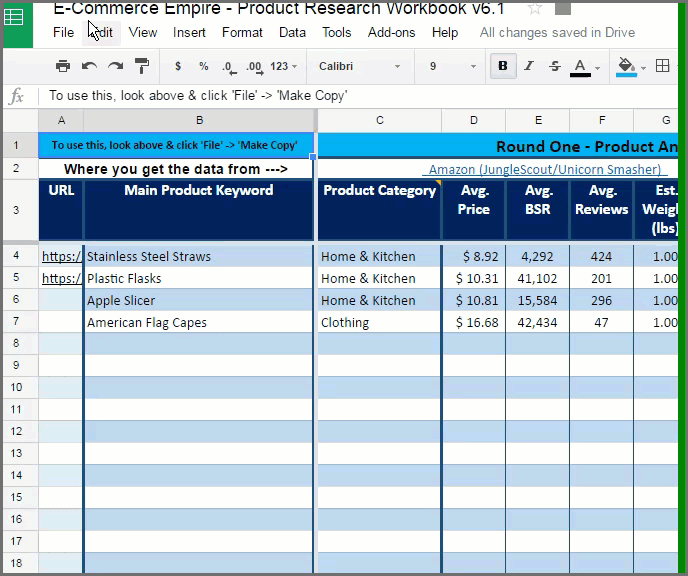Open the Data menu

292,32
